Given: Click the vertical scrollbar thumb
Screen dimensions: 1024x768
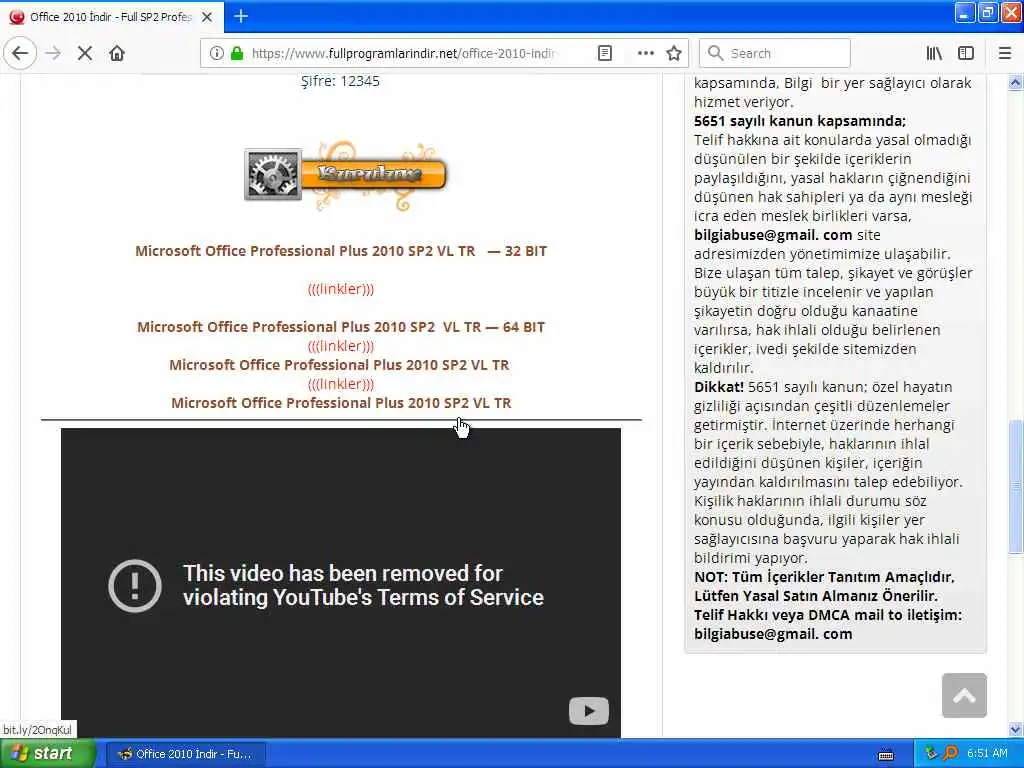Looking at the screenshot, I should [1016, 487].
